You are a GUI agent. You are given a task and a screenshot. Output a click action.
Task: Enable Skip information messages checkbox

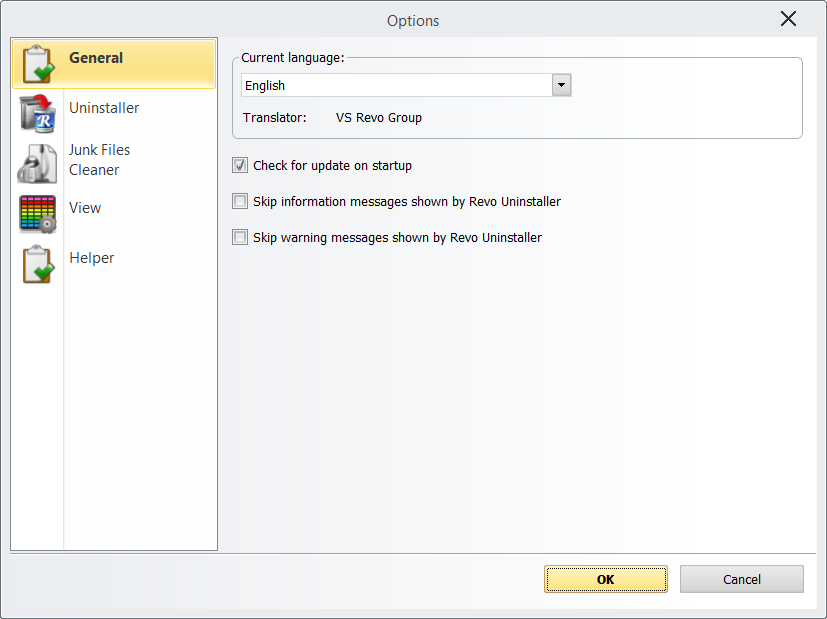[x=240, y=201]
